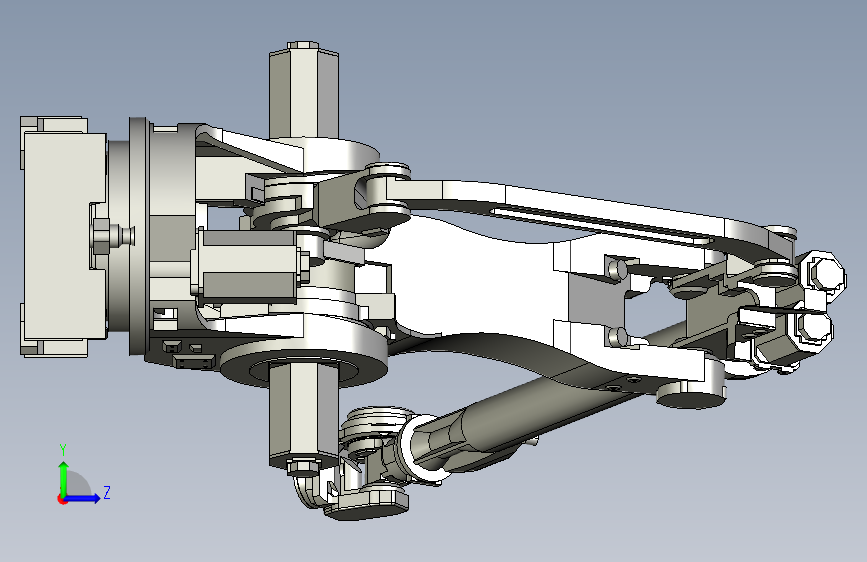867x562 pixels.
Task: Click the red X axis origin of triad
Action: [x=61, y=499]
